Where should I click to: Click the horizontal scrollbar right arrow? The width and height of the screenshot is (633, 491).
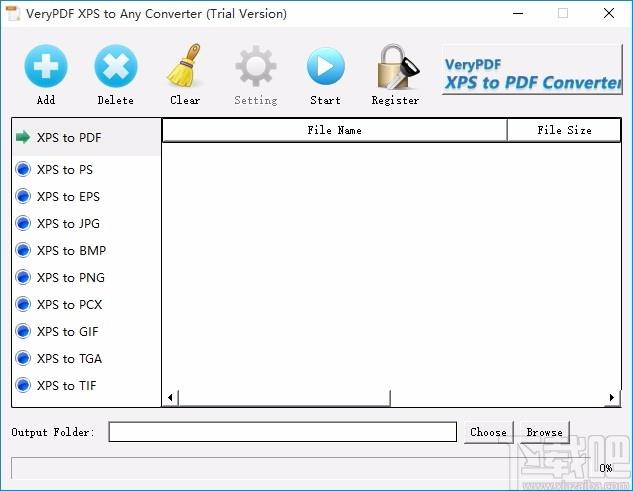point(613,398)
